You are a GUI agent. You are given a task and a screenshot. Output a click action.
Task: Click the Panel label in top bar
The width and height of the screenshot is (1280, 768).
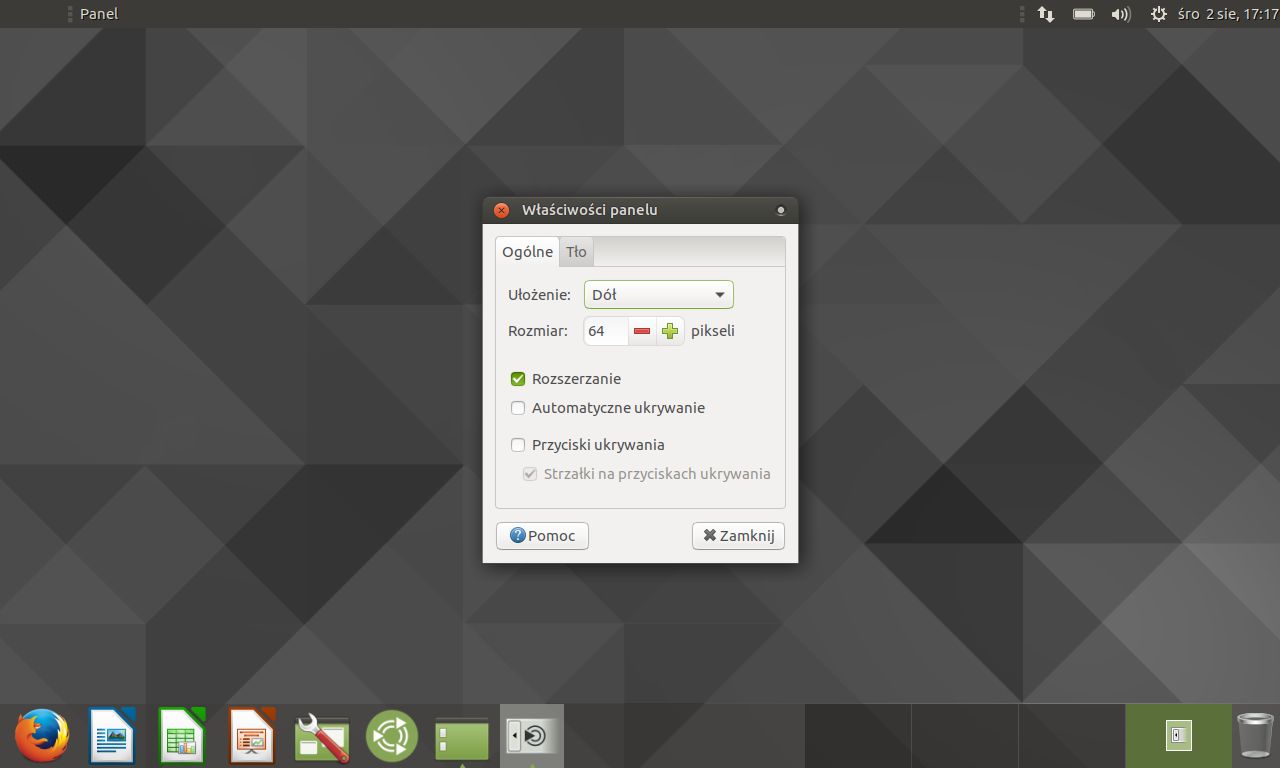(99, 14)
